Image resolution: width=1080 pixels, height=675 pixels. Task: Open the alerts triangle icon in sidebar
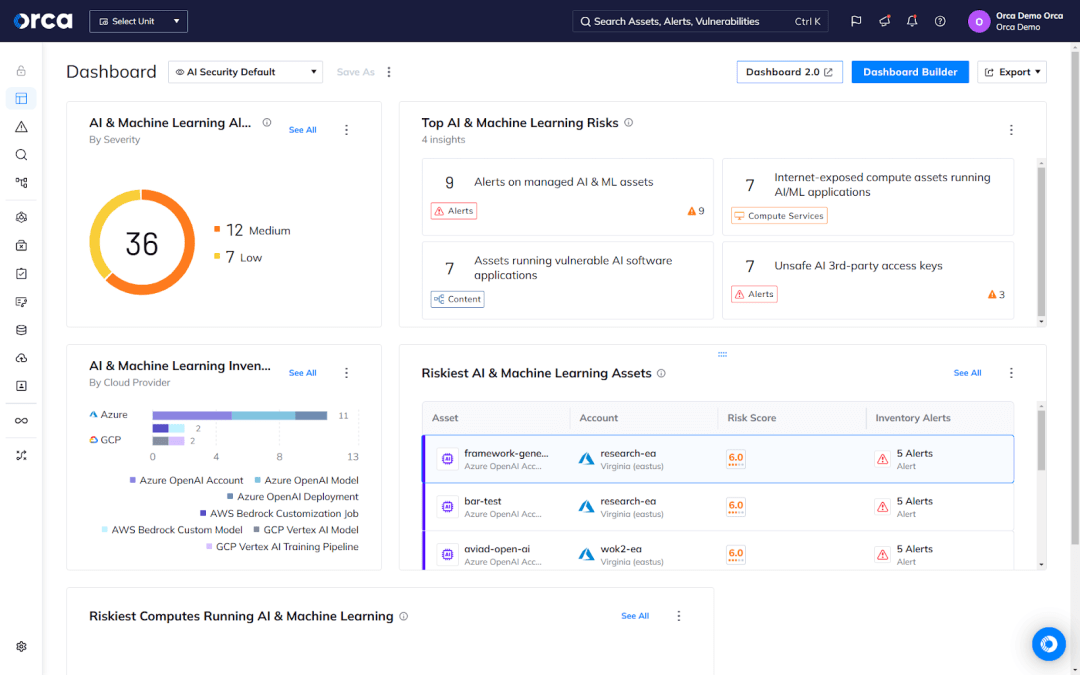click(21, 127)
